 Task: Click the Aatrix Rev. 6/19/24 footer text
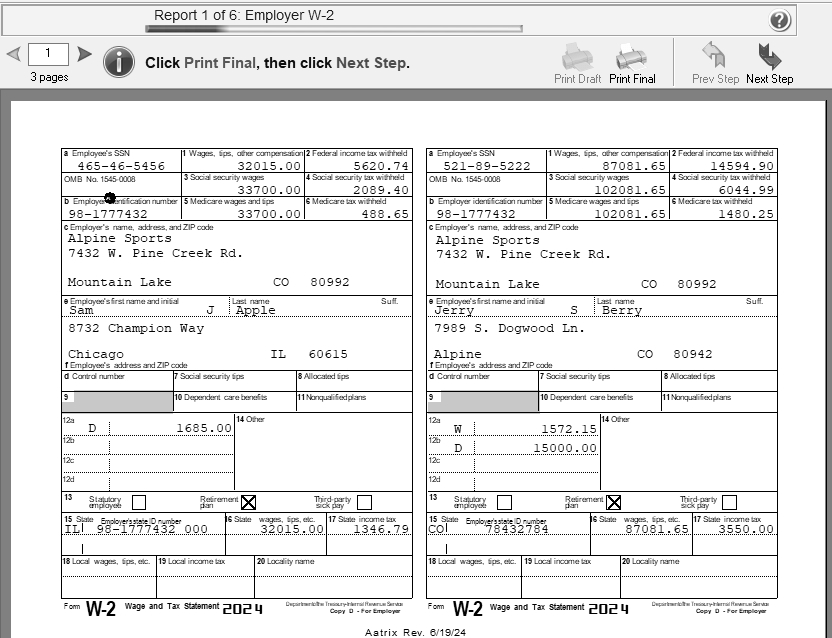(x=415, y=632)
